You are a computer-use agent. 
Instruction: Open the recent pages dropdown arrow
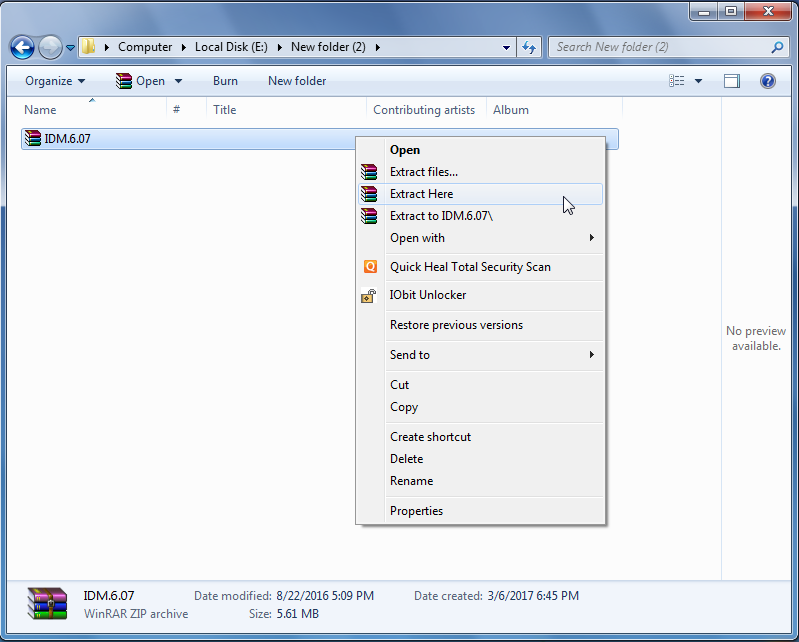tap(70, 48)
